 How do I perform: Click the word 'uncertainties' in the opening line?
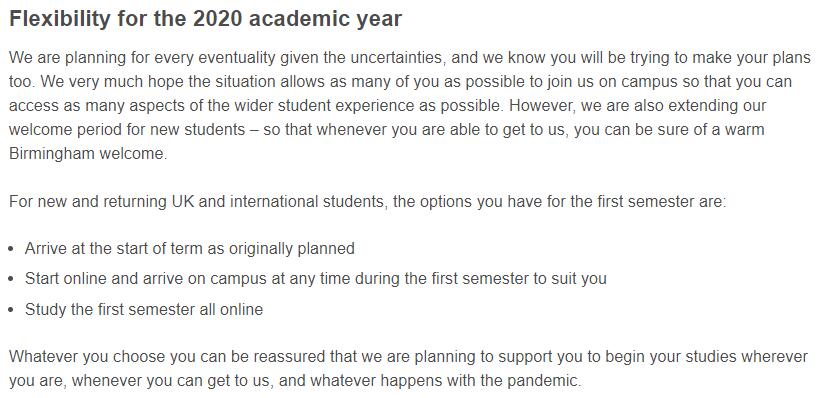click(395, 57)
